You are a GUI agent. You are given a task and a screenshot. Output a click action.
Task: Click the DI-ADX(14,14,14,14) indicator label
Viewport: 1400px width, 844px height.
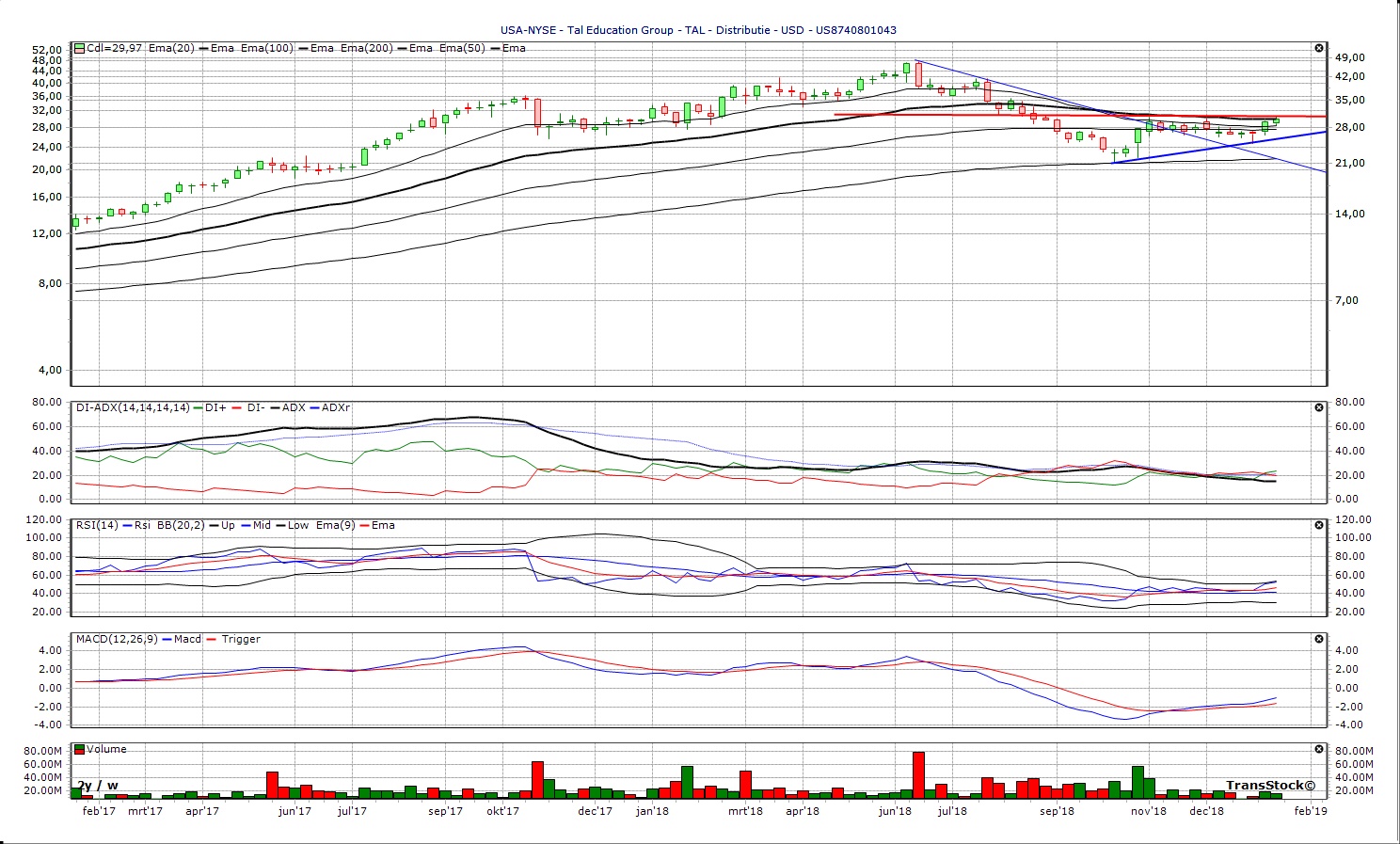click(133, 407)
